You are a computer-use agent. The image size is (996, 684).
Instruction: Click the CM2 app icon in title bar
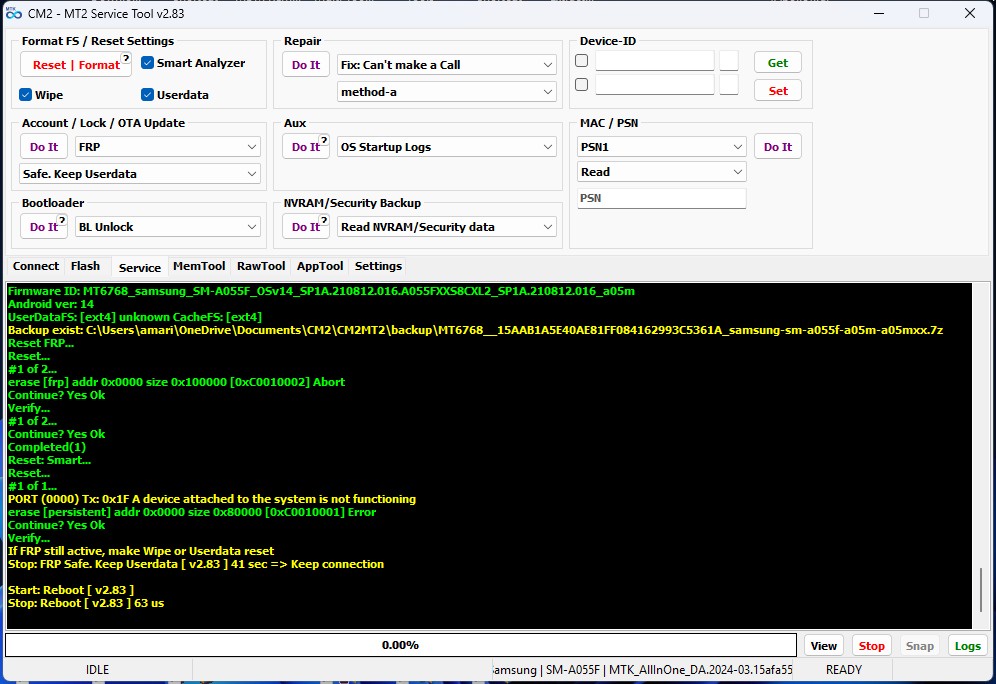(x=14, y=14)
